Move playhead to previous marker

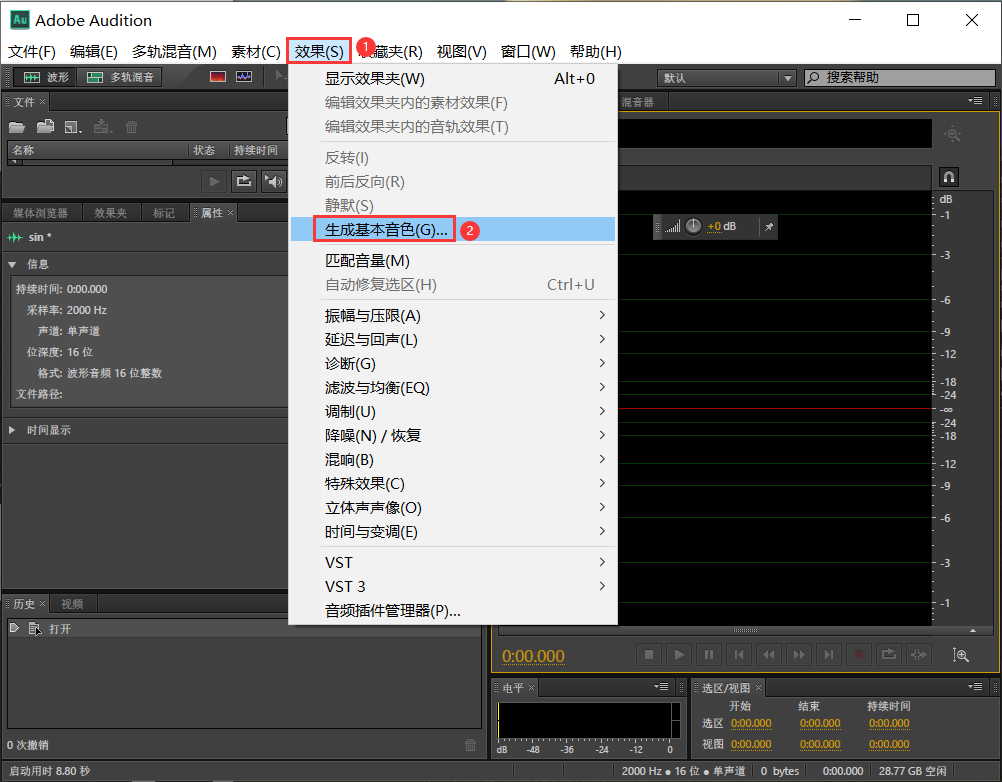(x=739, y=655)
